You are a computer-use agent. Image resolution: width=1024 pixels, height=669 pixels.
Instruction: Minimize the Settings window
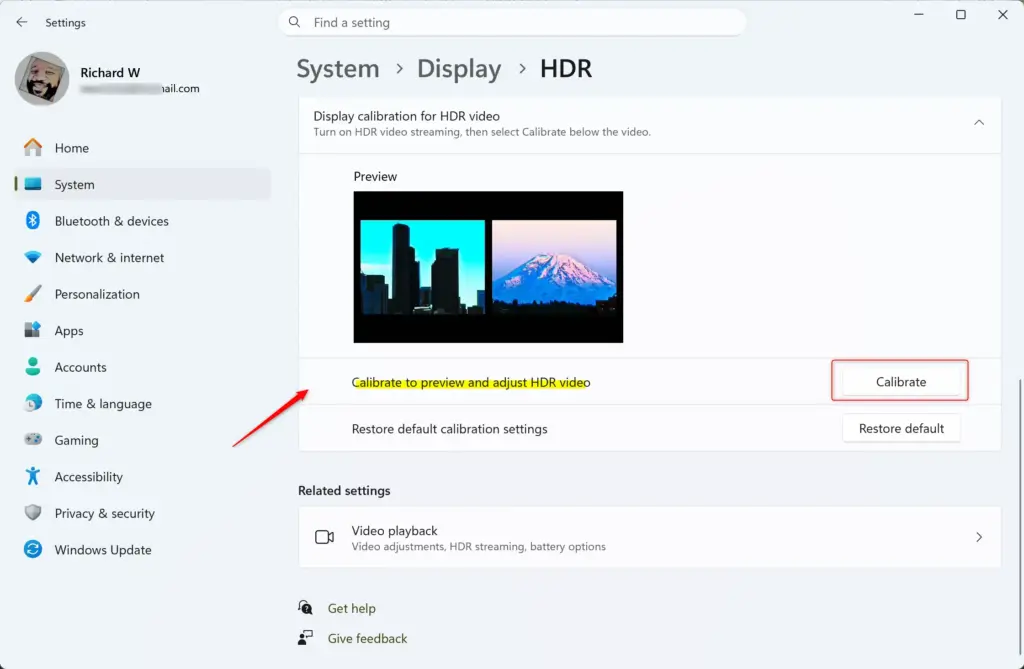919,14
